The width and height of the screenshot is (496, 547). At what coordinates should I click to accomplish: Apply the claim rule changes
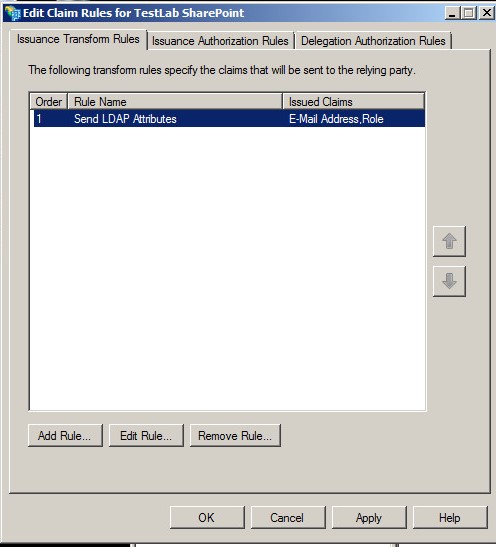tap(369, 517)
